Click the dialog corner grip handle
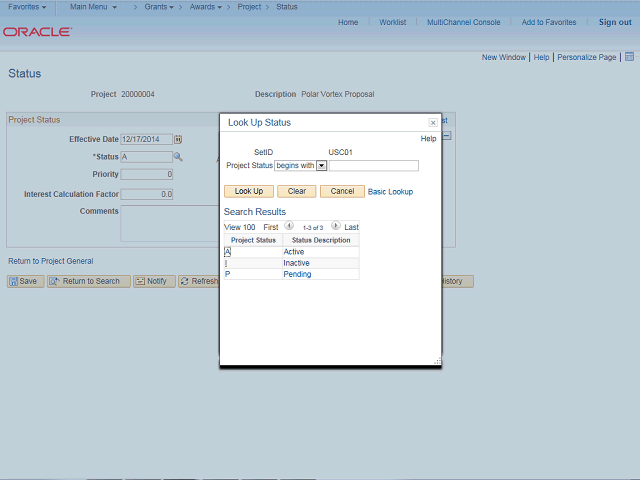Viewport: 640px width, 480px height. 437,361
